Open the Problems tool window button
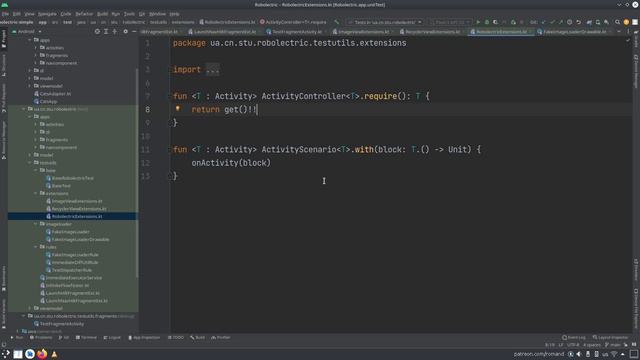Screen dimensions: 640x360 pyautogui.click(x=40, y=338)
